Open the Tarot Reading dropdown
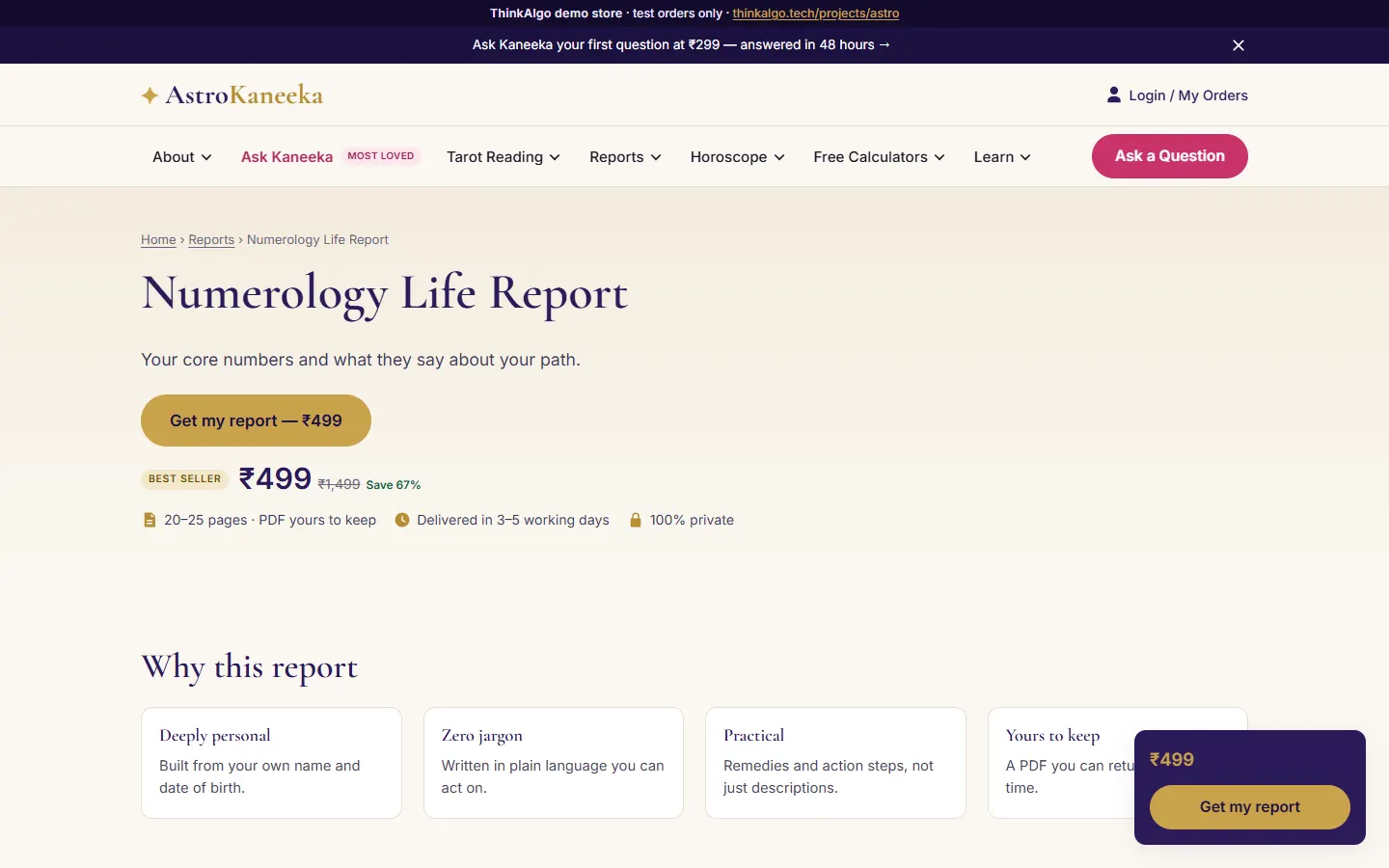The width and height of the screenshot is (1389, 868). tap(504, 157)
